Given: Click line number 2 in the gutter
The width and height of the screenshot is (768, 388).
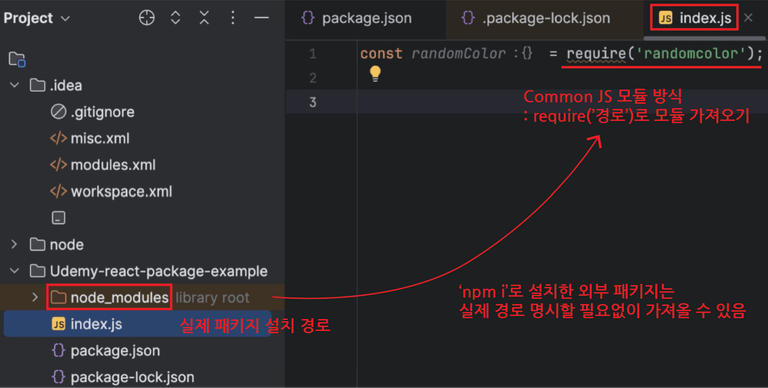Looking at the screenshot, I should coord(312,78).
